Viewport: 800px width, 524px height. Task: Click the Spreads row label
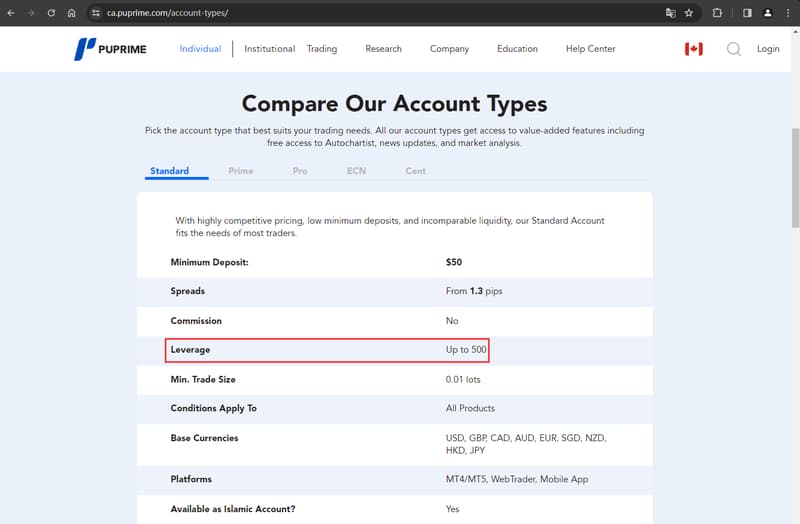coord(187,291)
